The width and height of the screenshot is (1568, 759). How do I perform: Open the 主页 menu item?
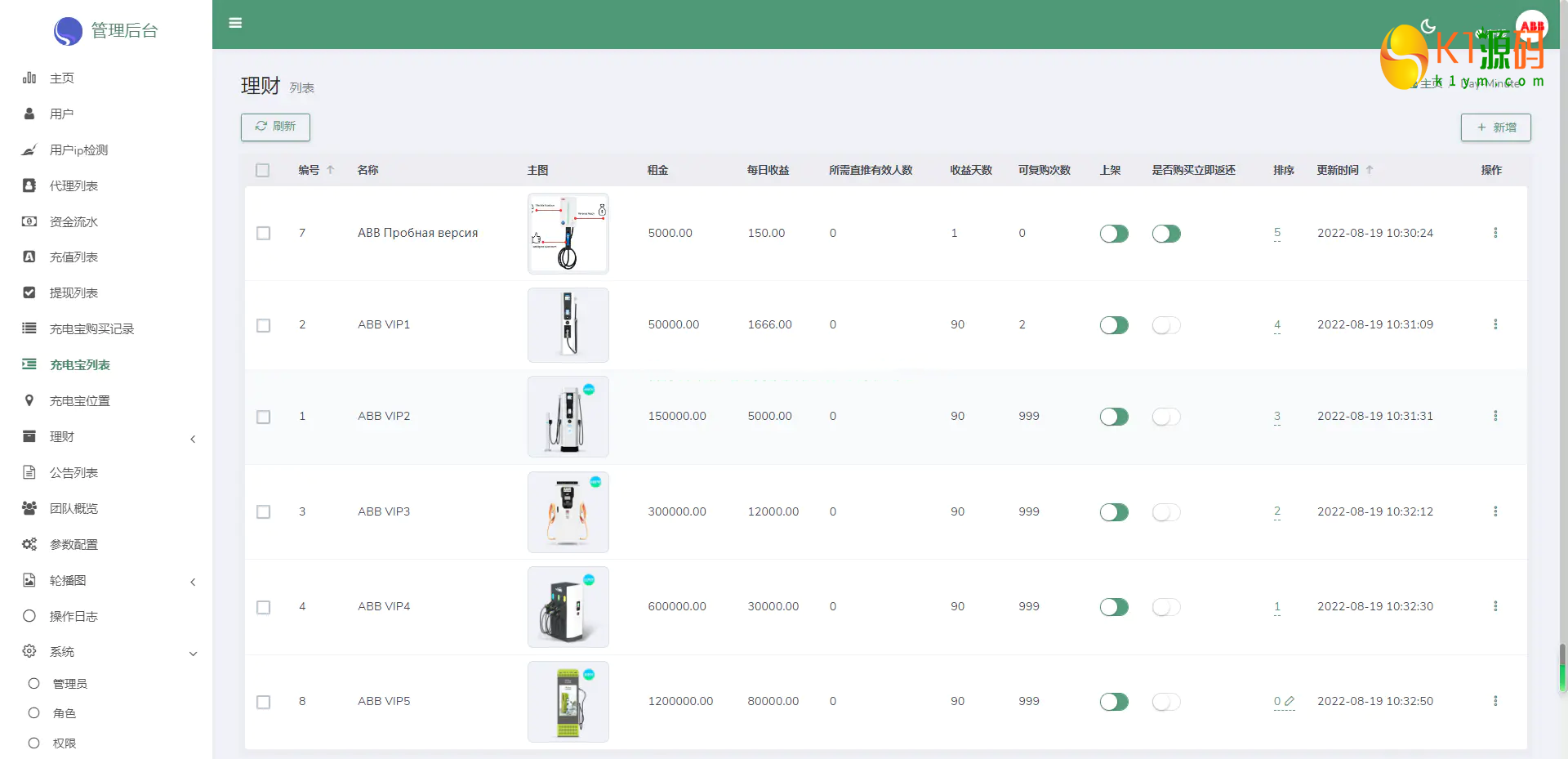coord(106,78)
